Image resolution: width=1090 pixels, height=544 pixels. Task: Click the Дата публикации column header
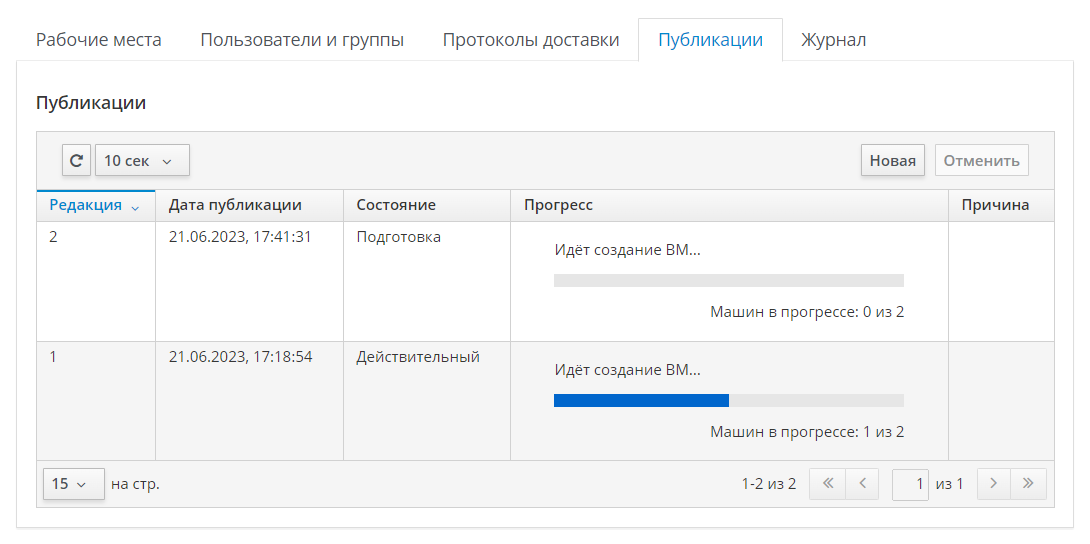[235, 205]
